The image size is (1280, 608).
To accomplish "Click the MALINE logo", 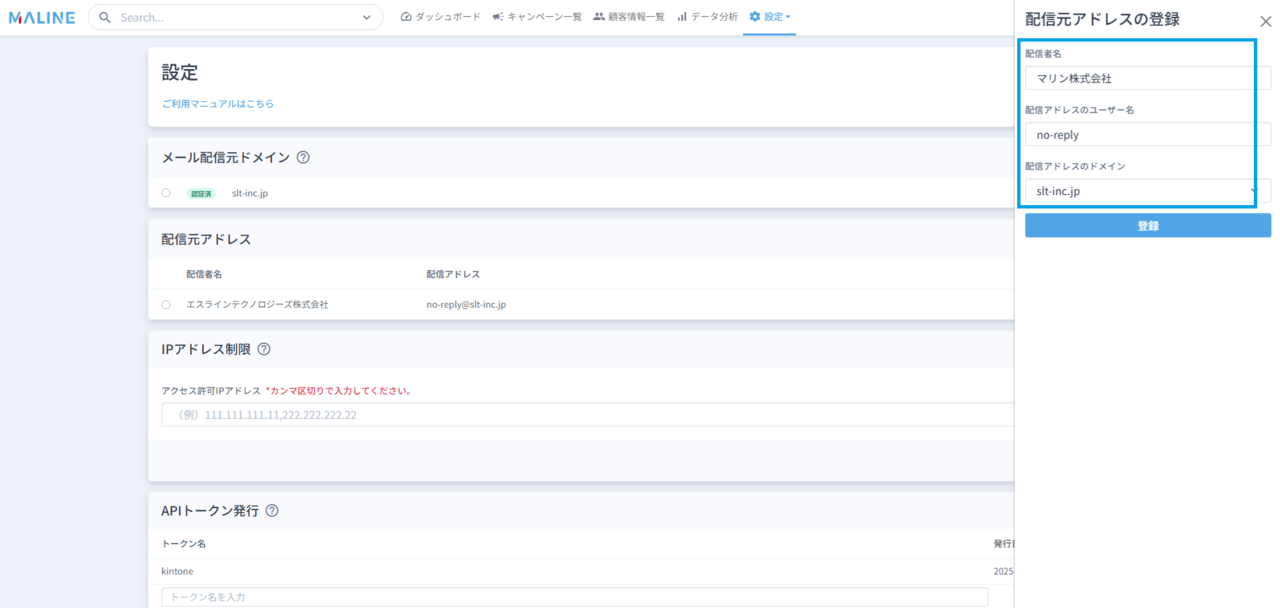I will click(x=42, y=17).
